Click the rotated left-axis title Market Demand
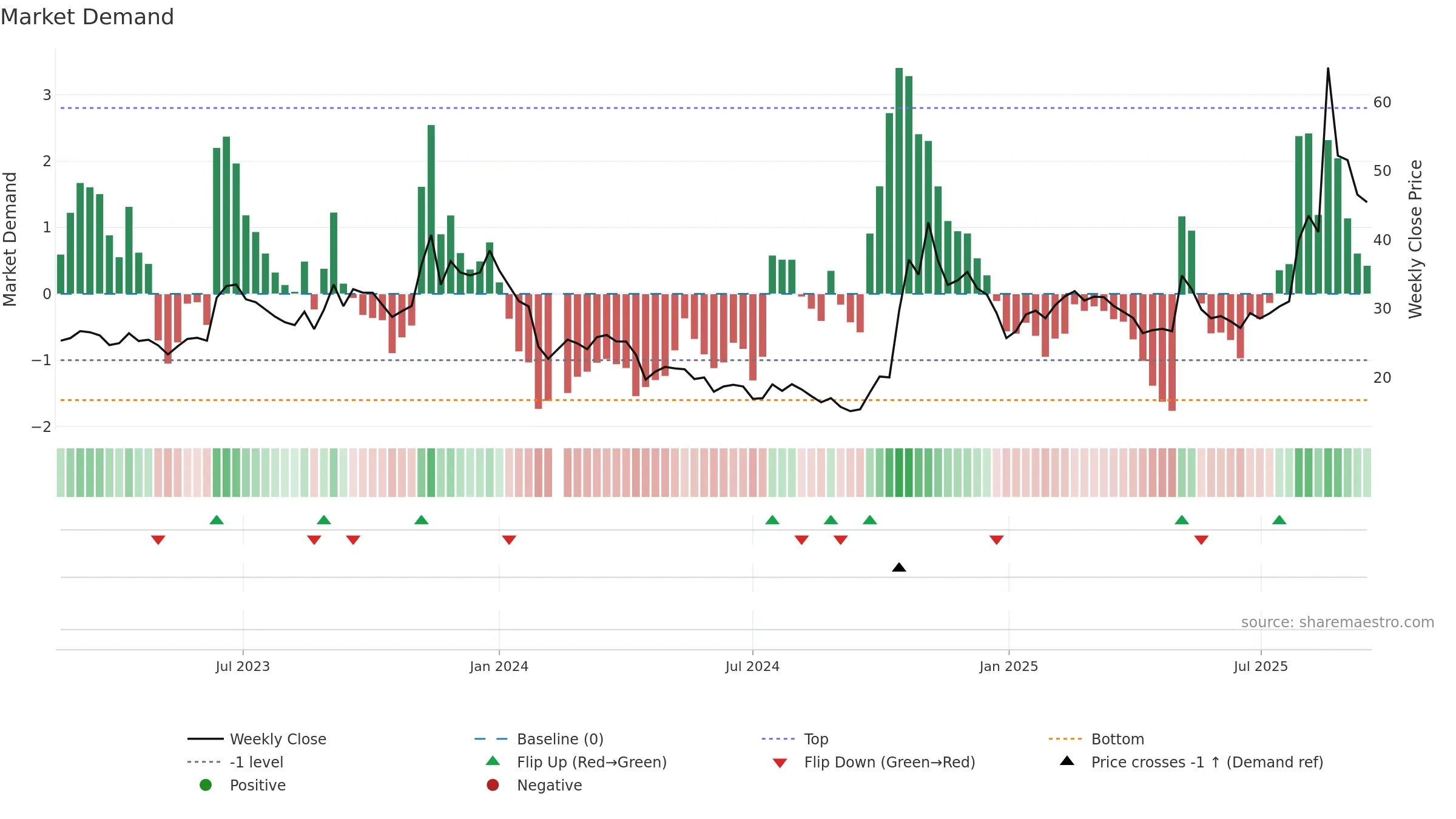 coord(10,239)
